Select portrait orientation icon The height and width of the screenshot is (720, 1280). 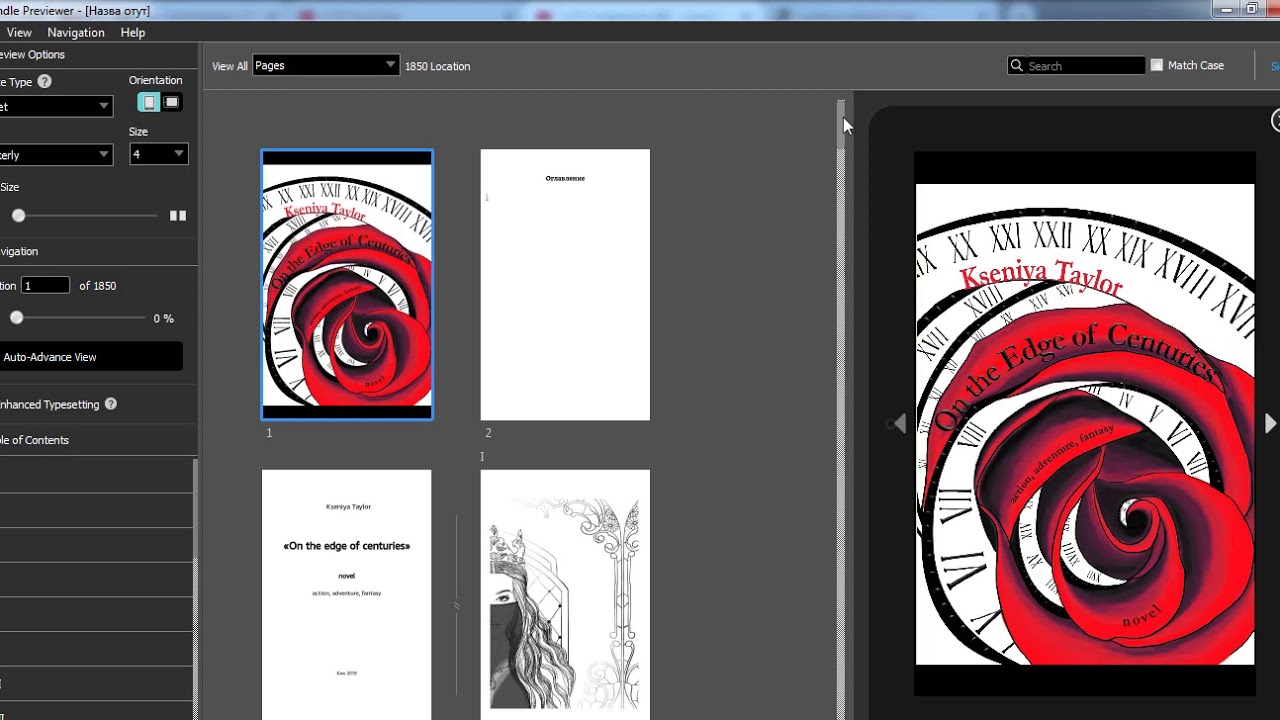[x=148, y=102]
